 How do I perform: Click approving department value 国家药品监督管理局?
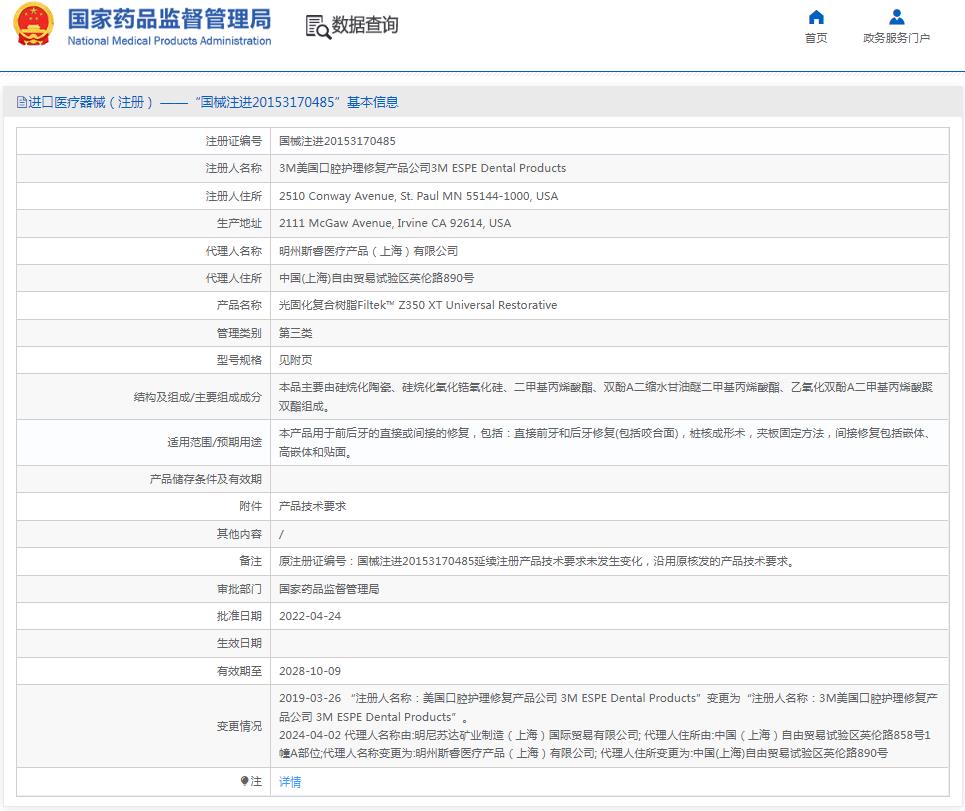click(329, 589)
